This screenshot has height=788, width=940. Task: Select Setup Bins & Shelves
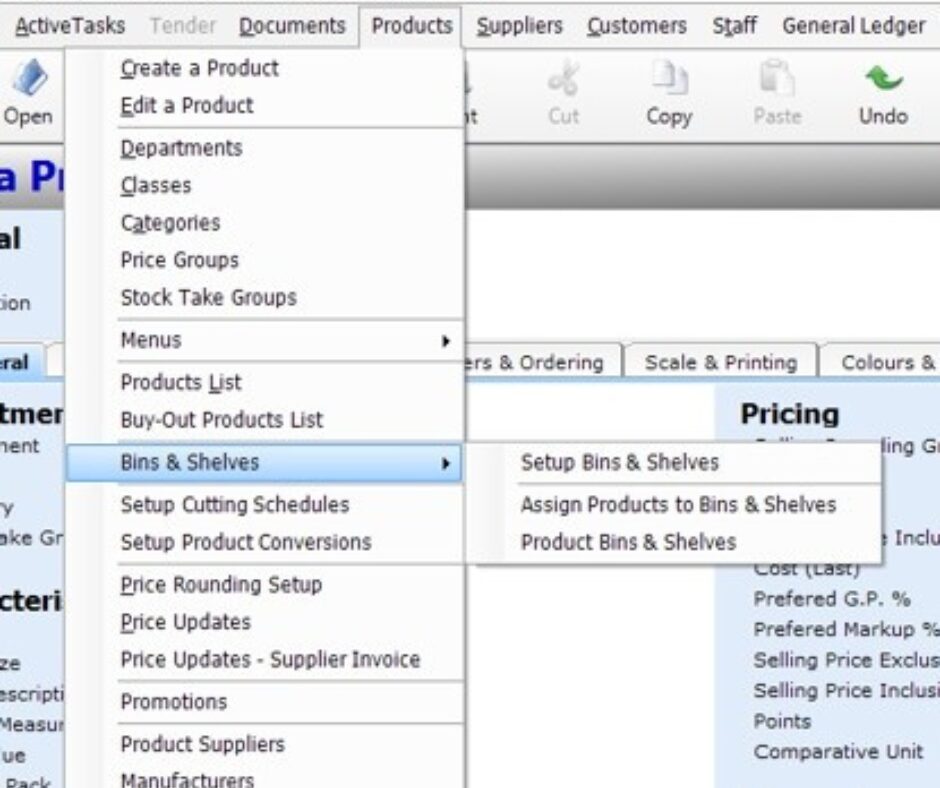619,462
